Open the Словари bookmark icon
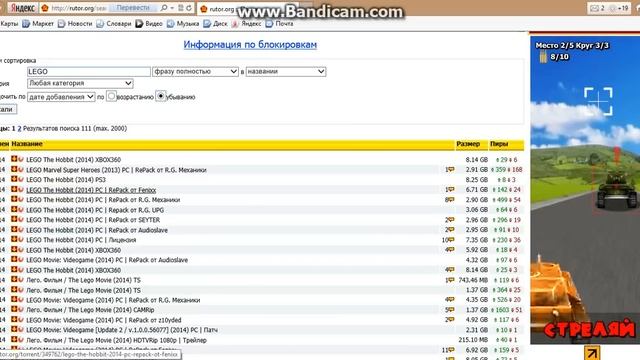This screenshot has height=360, width=640. tap(100, 24)
